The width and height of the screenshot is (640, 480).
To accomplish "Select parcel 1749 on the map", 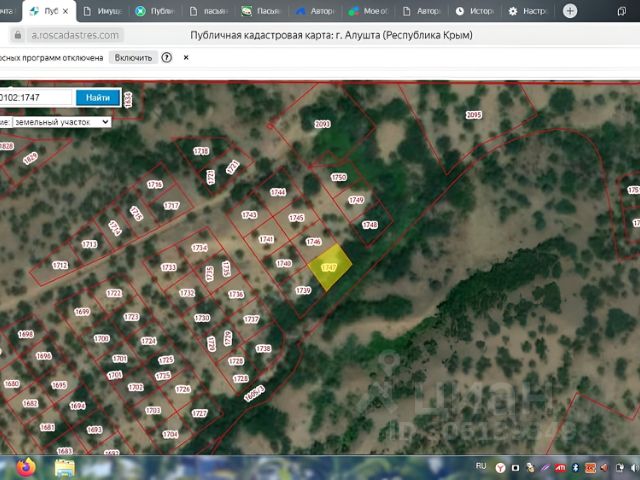I will pyautogui.click(x=356, y=200).
